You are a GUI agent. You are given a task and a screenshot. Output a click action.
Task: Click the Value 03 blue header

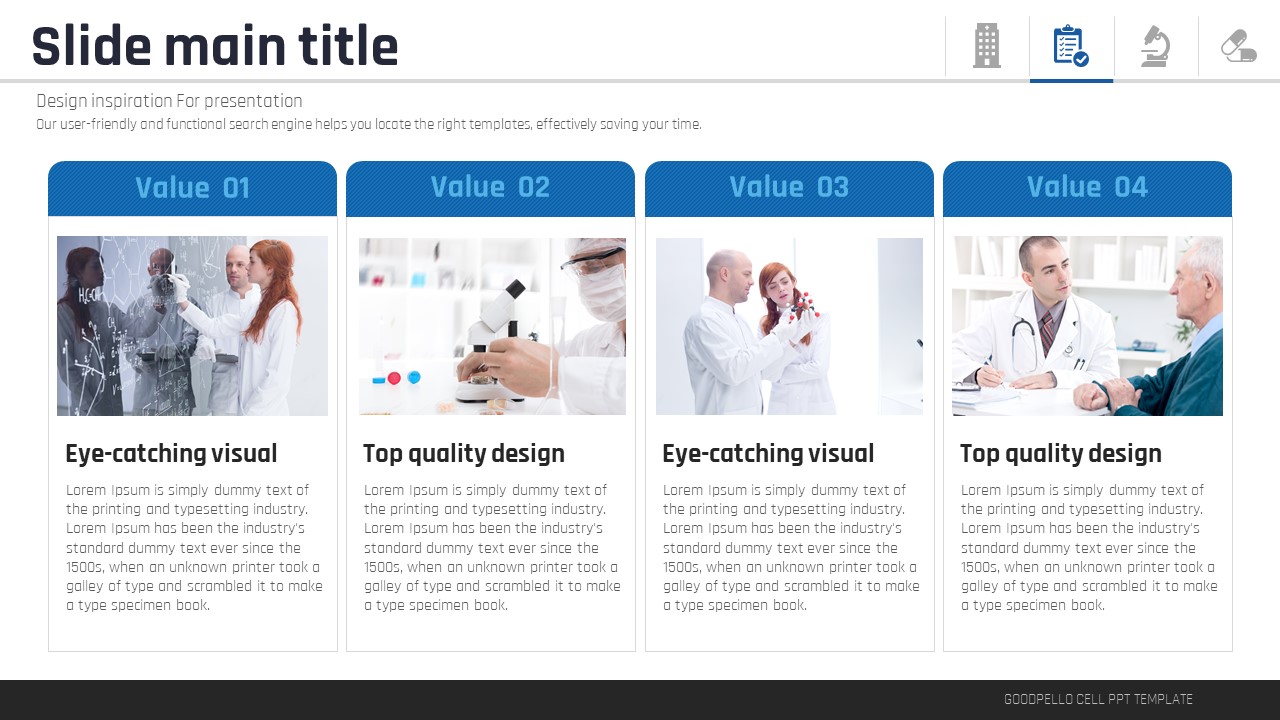[789, 188]
